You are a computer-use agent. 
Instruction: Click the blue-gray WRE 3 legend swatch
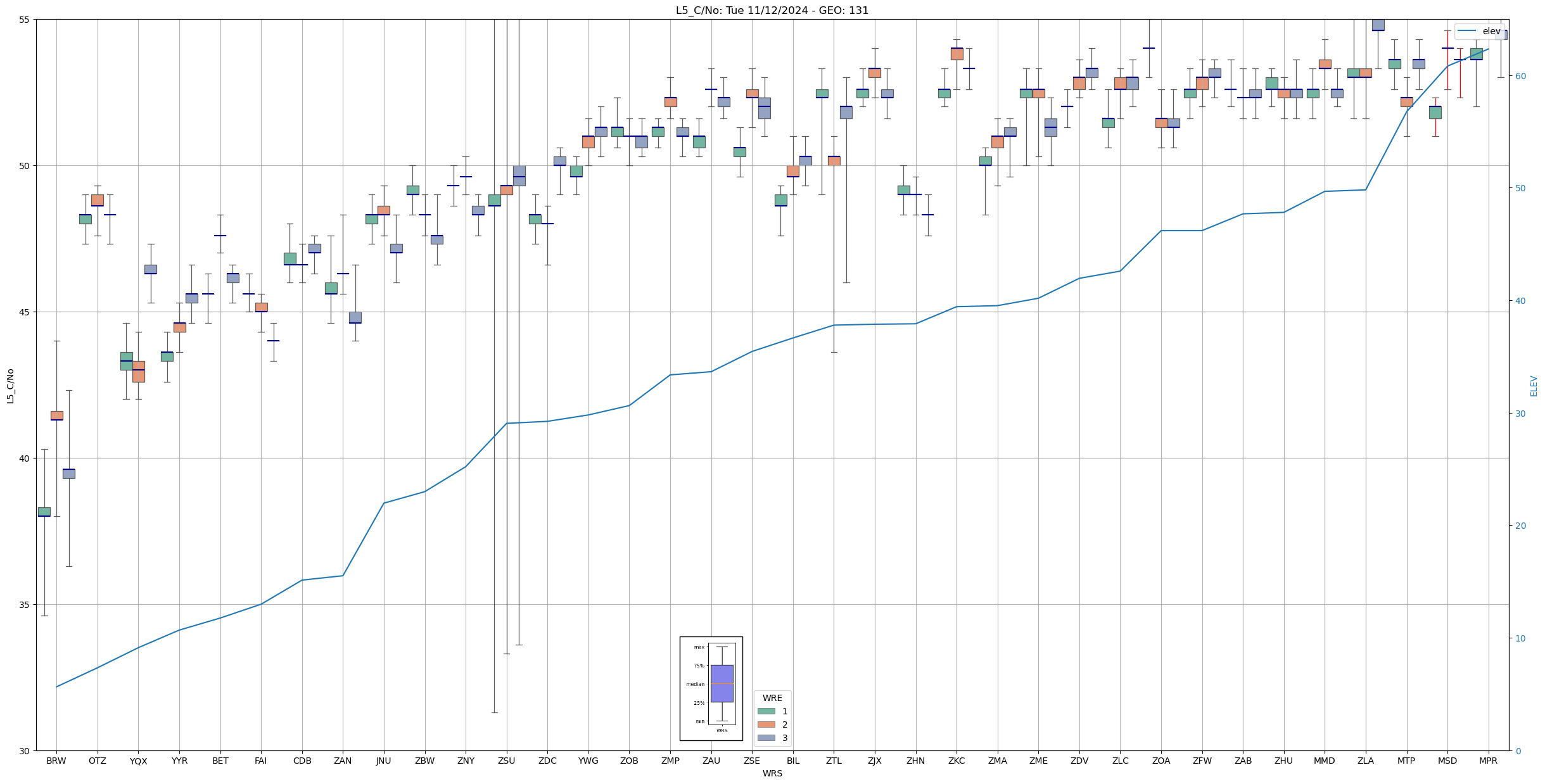tap(766, 738)
